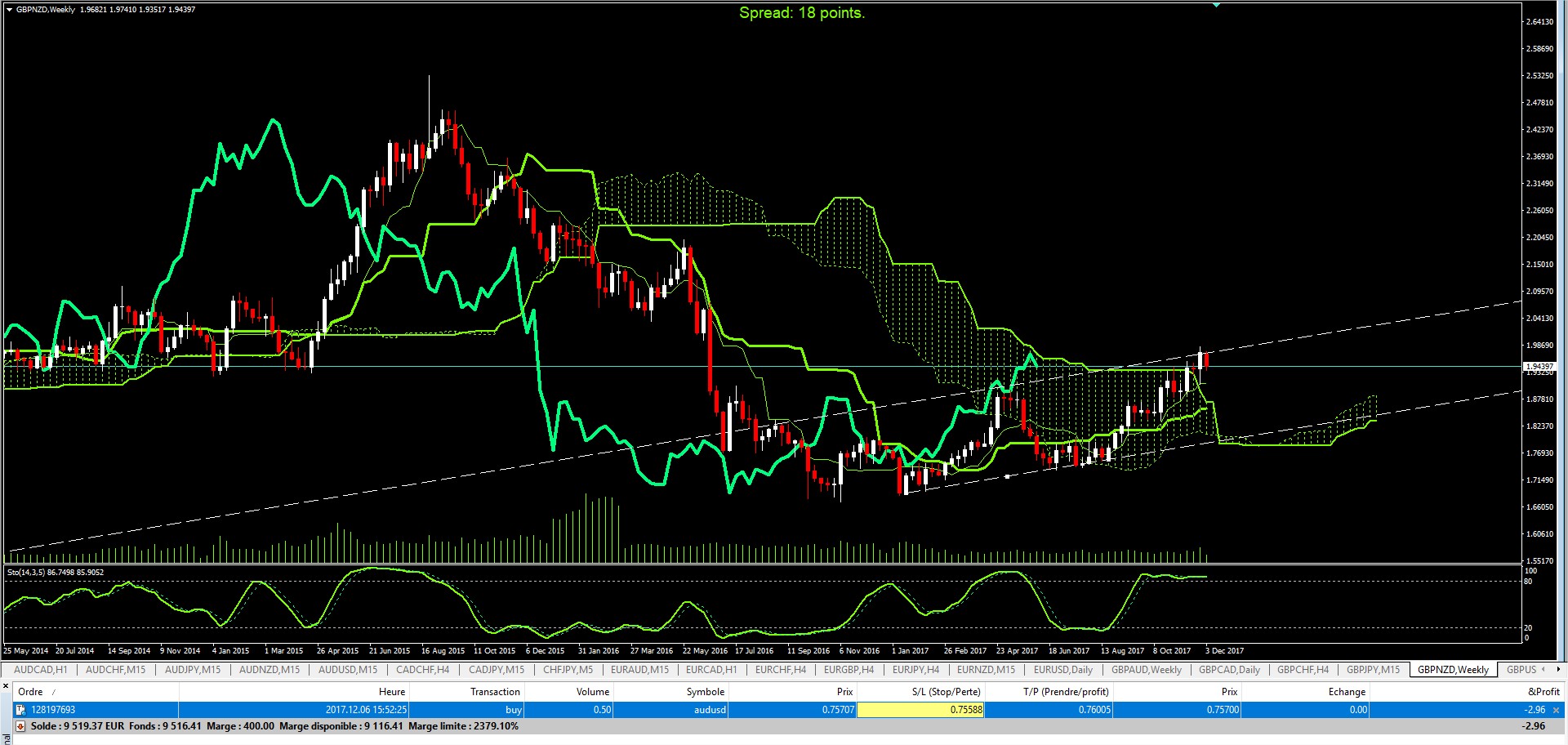
Task: Sort orders by the Heure column header
Action: click(293, 692)
